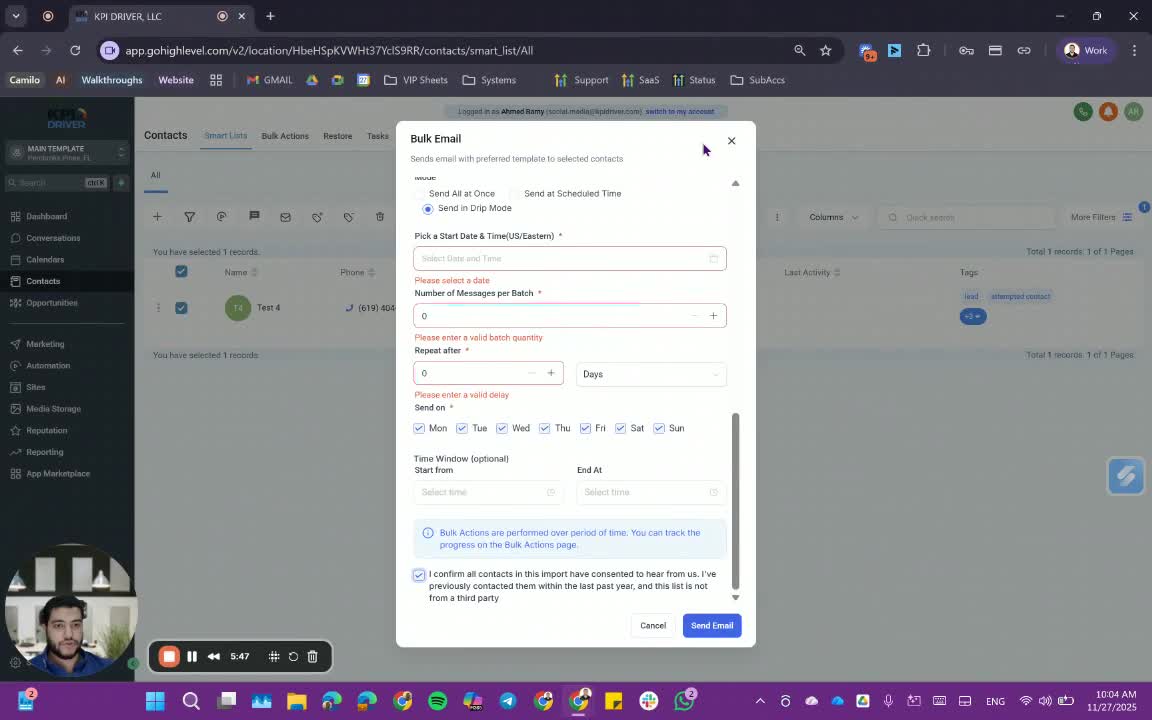Bookmark this page with star icon
Screen dimensions: 1152x720
pyautogui.click(x=826, y=51)
